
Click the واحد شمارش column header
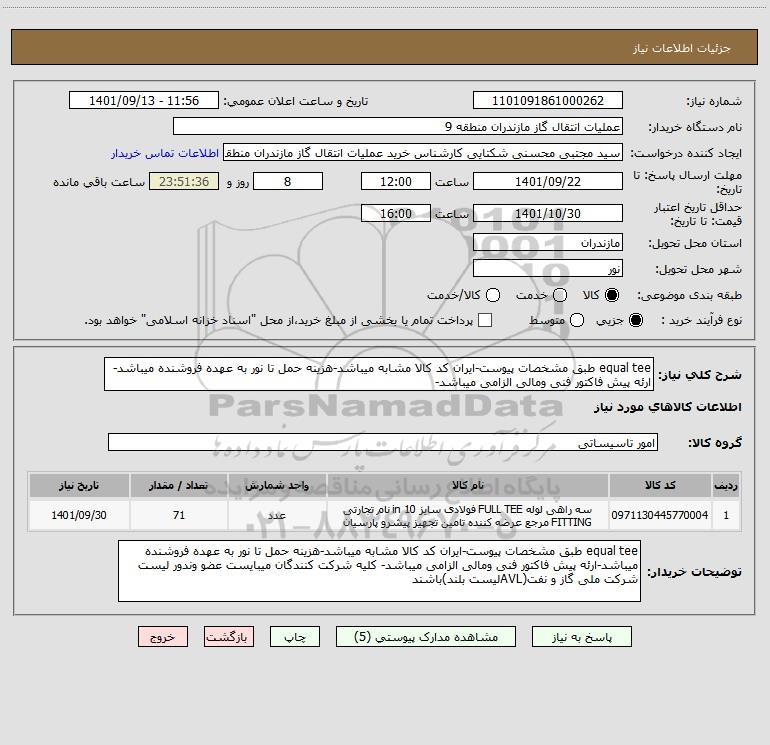(277, 485)
